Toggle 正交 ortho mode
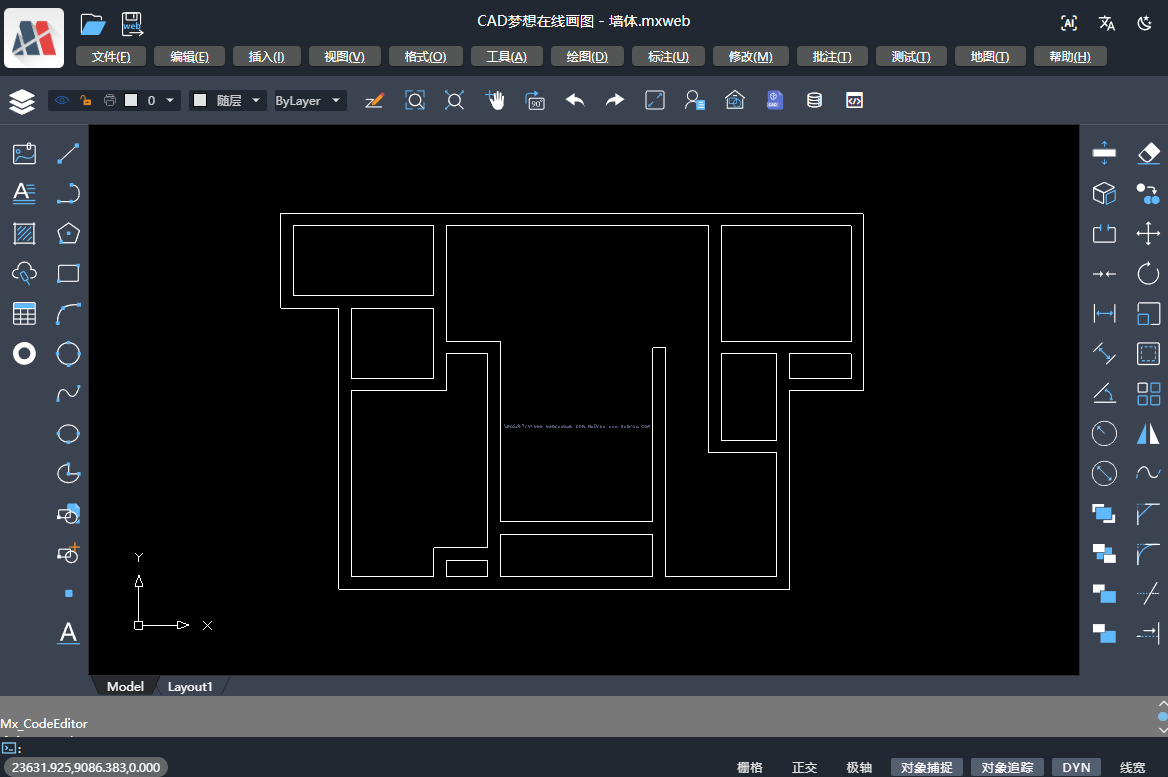Viewport: 1168px width, 777px height. [x=804, y=767]
